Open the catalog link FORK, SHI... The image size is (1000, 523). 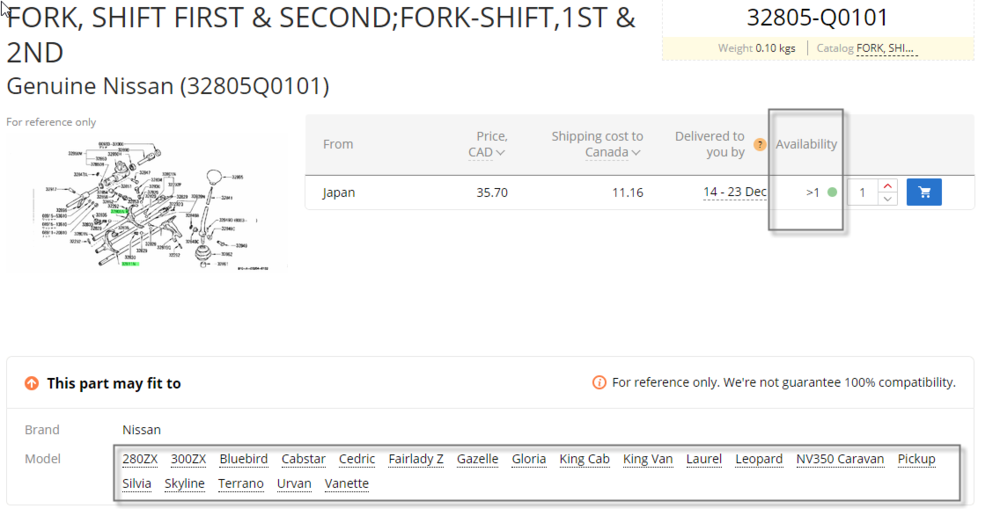click(885, 48)
